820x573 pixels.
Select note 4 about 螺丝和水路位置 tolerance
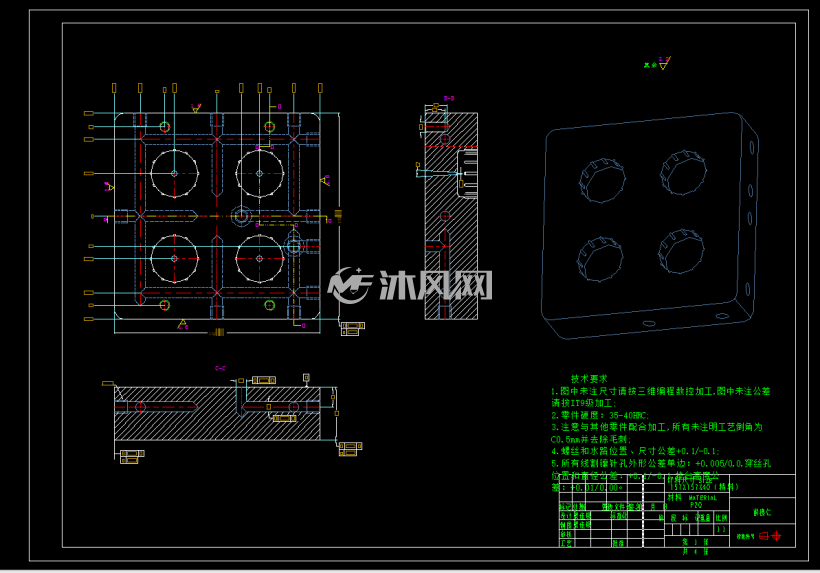635,451
